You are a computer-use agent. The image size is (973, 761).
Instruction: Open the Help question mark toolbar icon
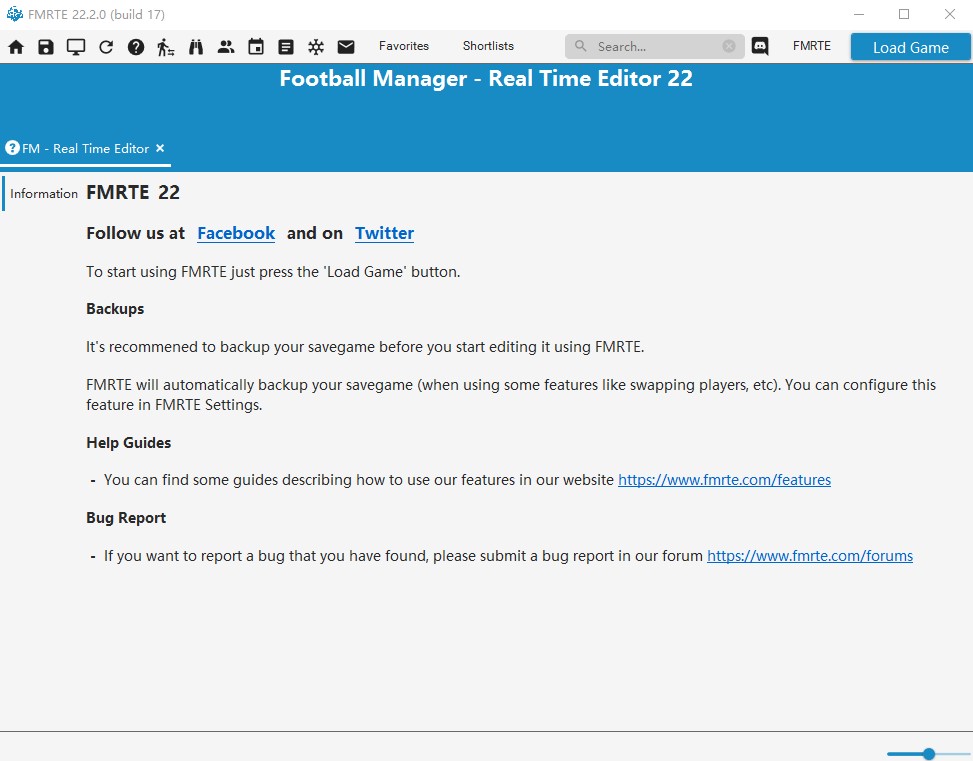(136, 47)
